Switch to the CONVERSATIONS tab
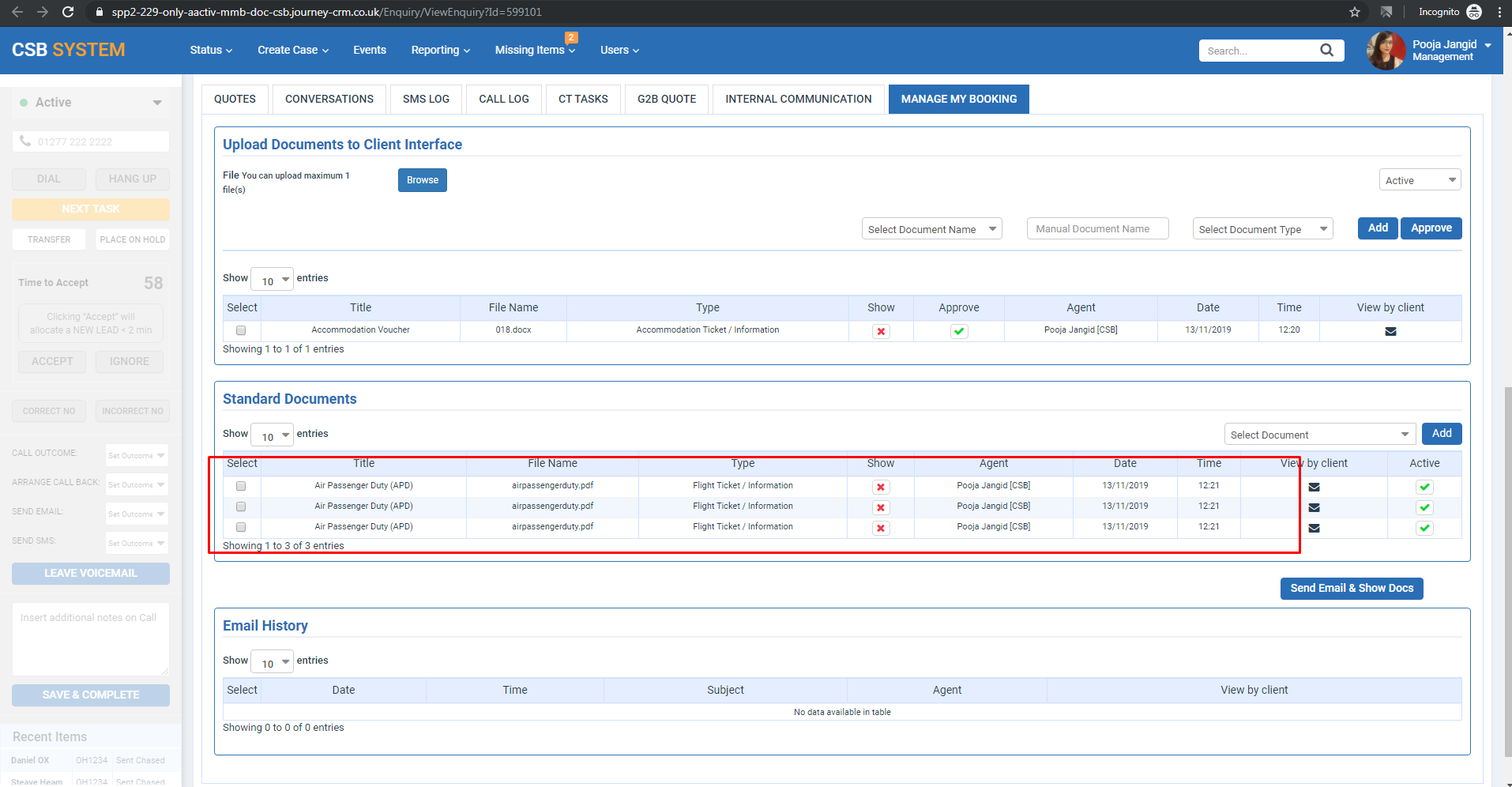Screen dimensions: 1512x787 point(329,99)
